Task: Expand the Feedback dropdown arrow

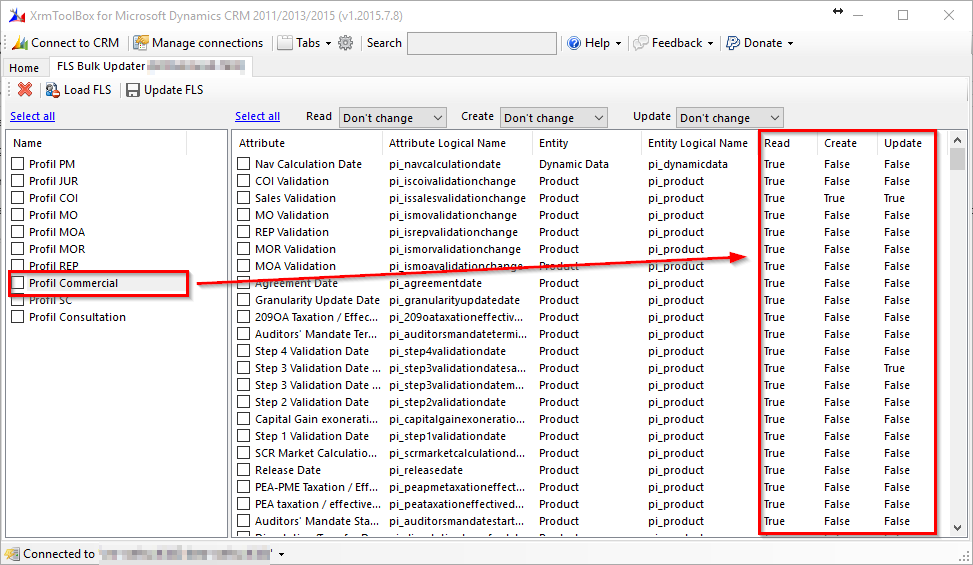Action: (x=710, y=43)
